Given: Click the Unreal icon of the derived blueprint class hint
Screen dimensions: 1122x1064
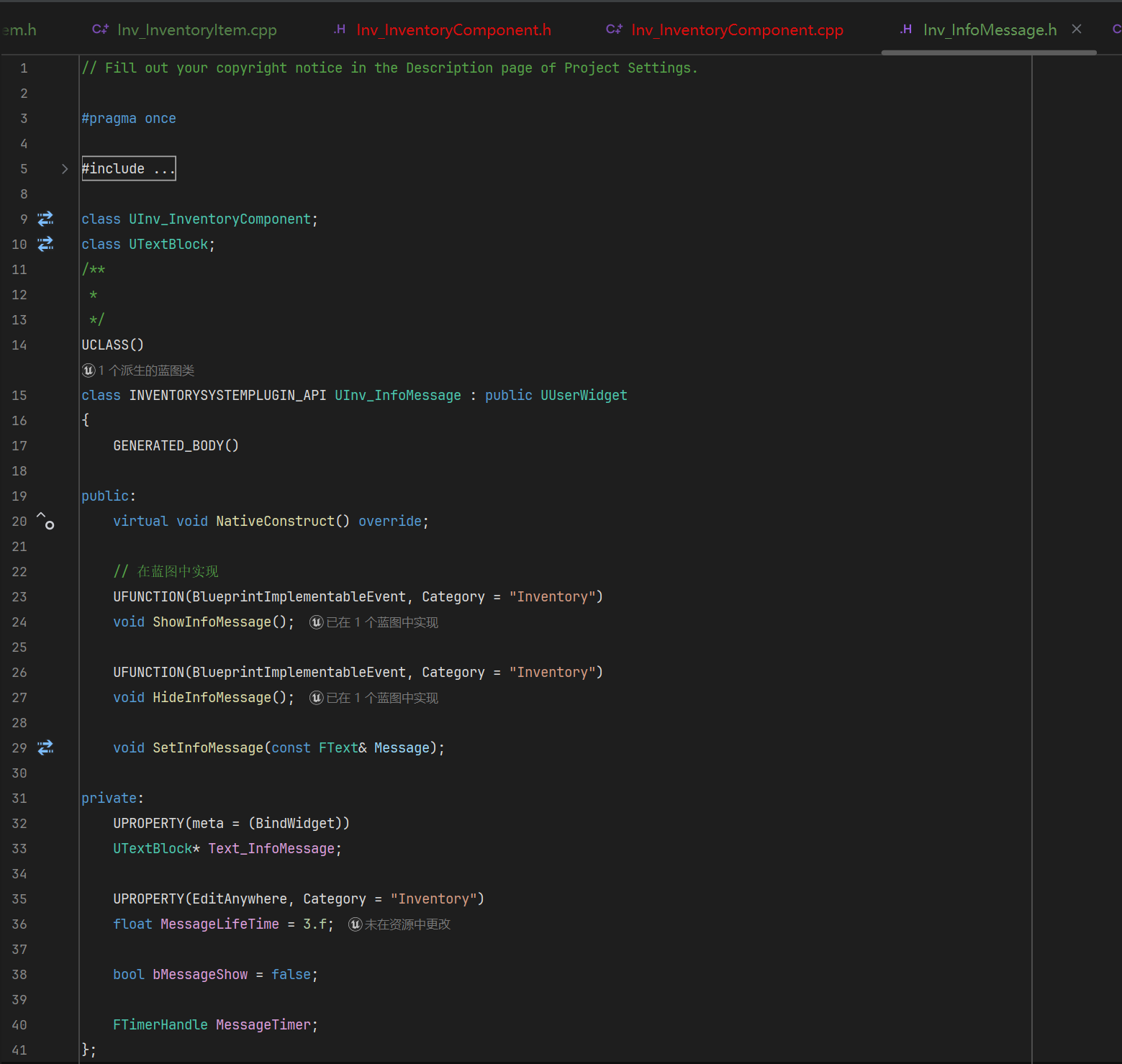Looking at the screenshot, I should pos(89,370).
